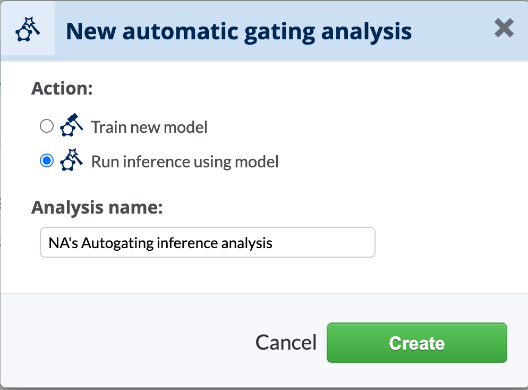Click the New automatic gating analysis title text
Screen dimensions: 528x390
tap(239, 32)
